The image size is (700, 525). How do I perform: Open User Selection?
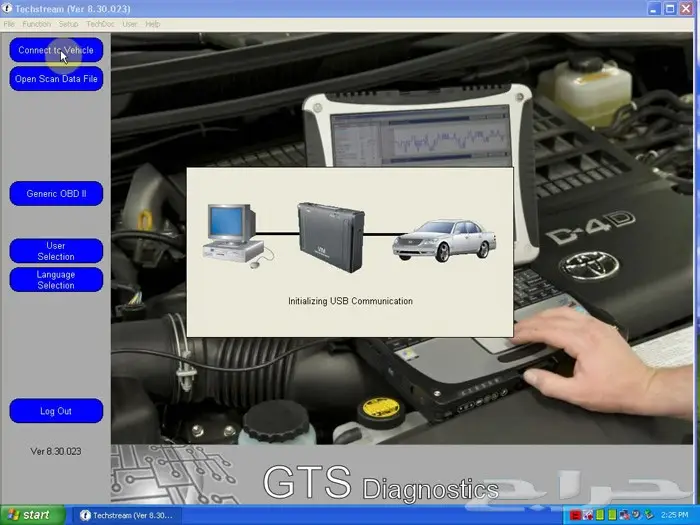point(56,251)
